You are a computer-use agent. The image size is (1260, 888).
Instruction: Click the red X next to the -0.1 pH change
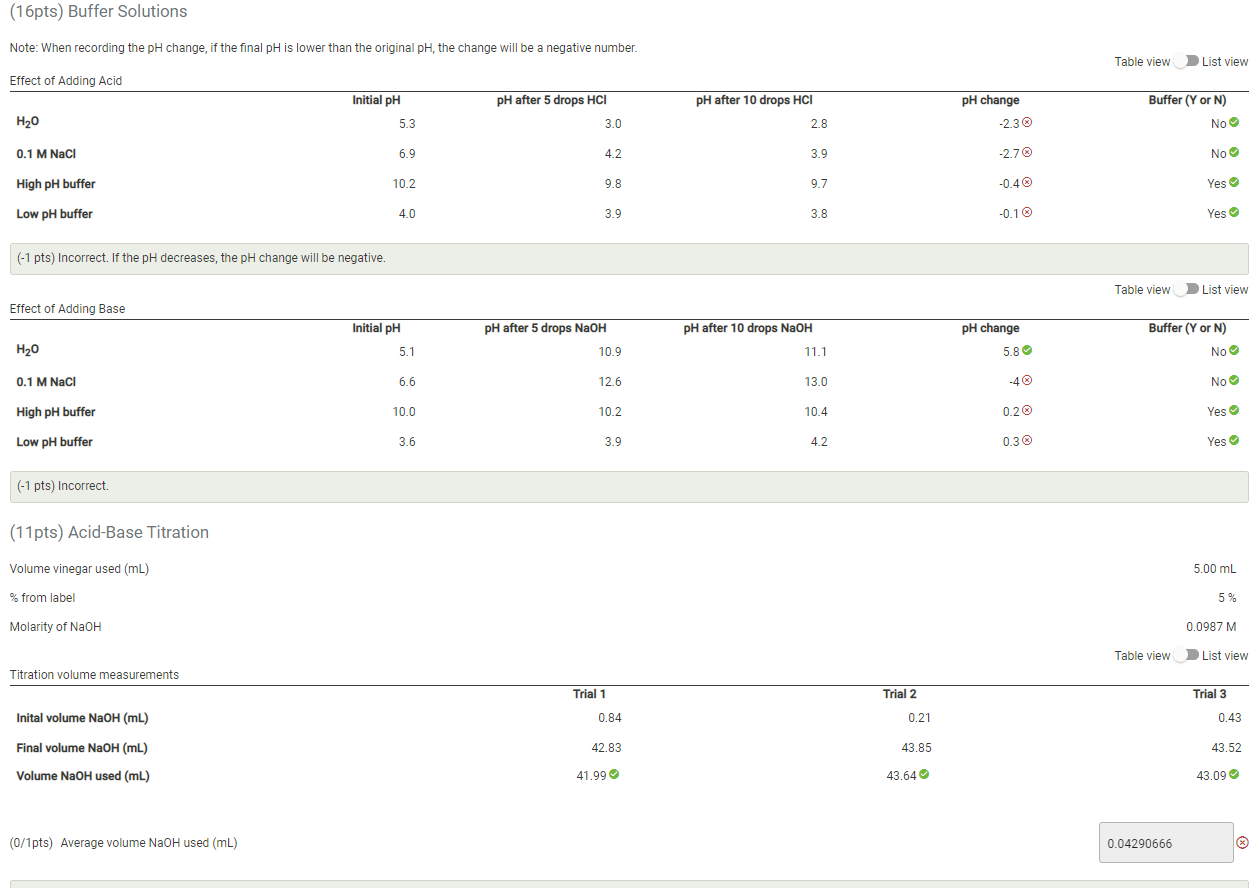tap(1026, 212)
